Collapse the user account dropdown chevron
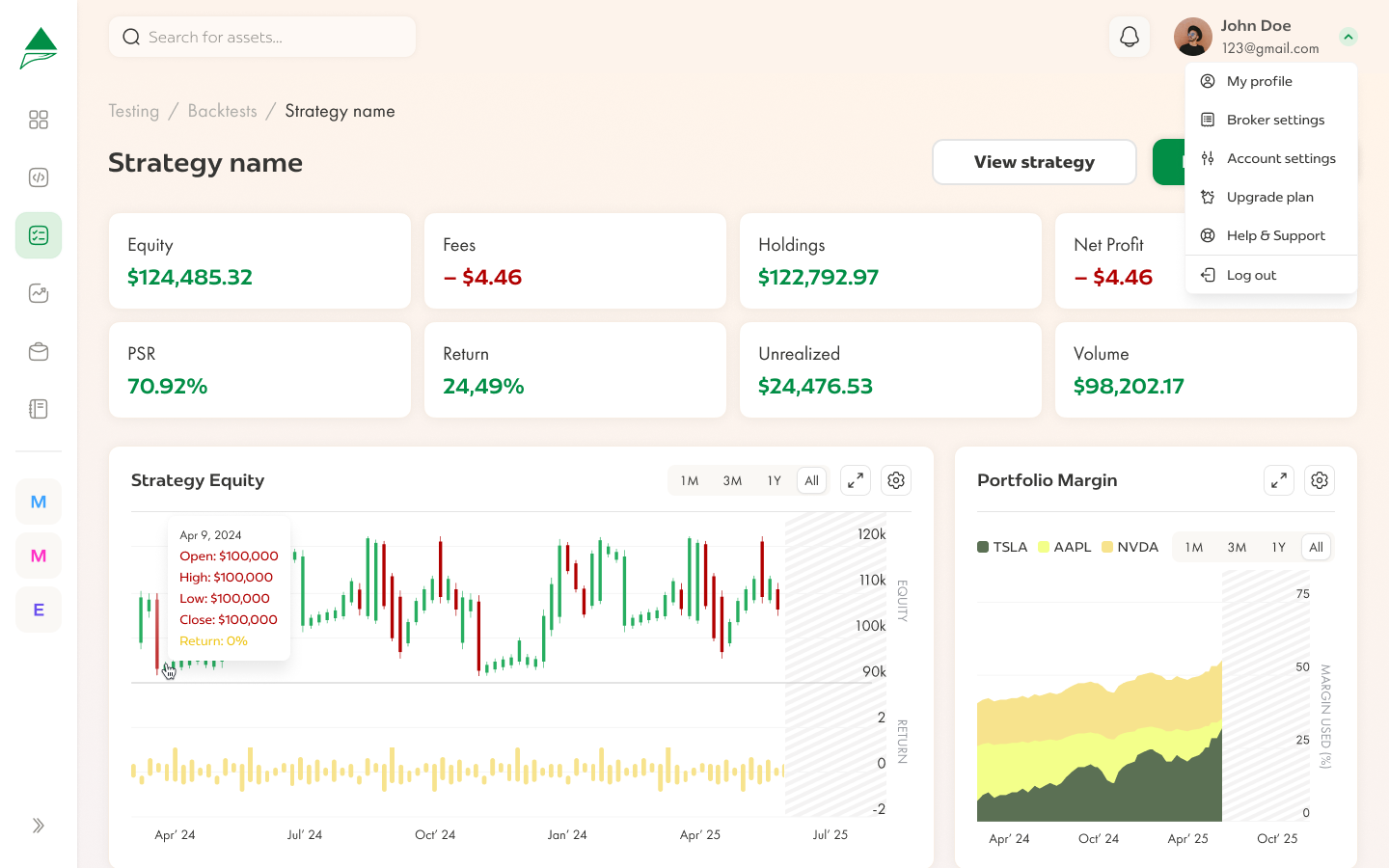The height and width of the screenshot is (868, 1389). [x=1348, y=38]
